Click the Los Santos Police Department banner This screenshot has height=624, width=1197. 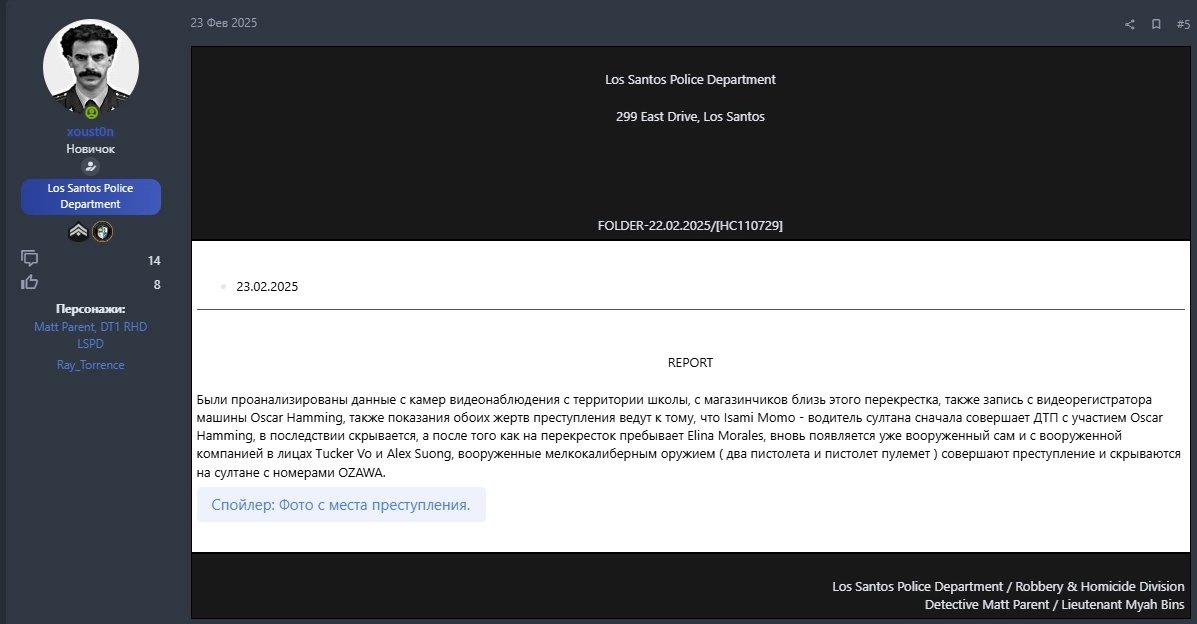(x=90, y=196)
